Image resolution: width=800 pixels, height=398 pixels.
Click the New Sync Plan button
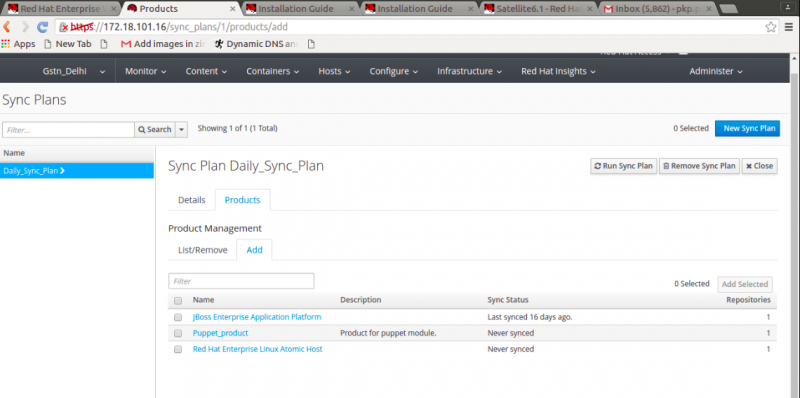747,129
